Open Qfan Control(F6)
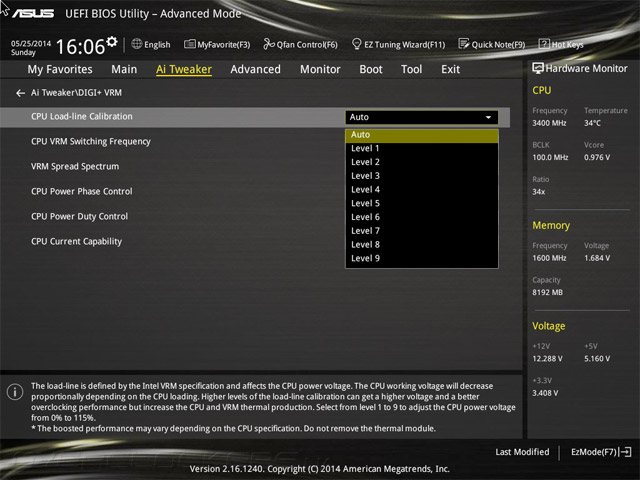The width and height of the screenshot is (640, 480). click(x=300, y=44)
